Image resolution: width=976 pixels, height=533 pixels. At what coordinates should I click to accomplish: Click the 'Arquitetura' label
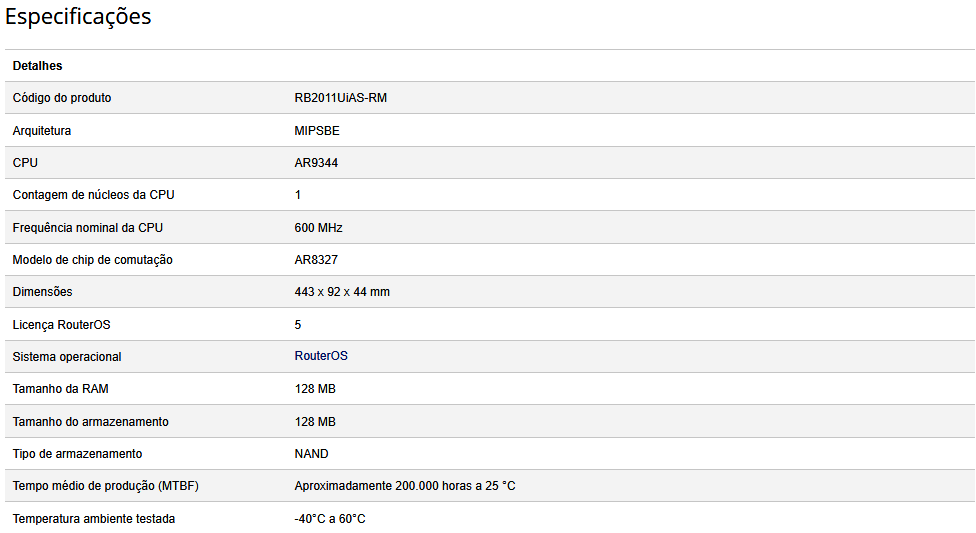[x=42, y=131]
